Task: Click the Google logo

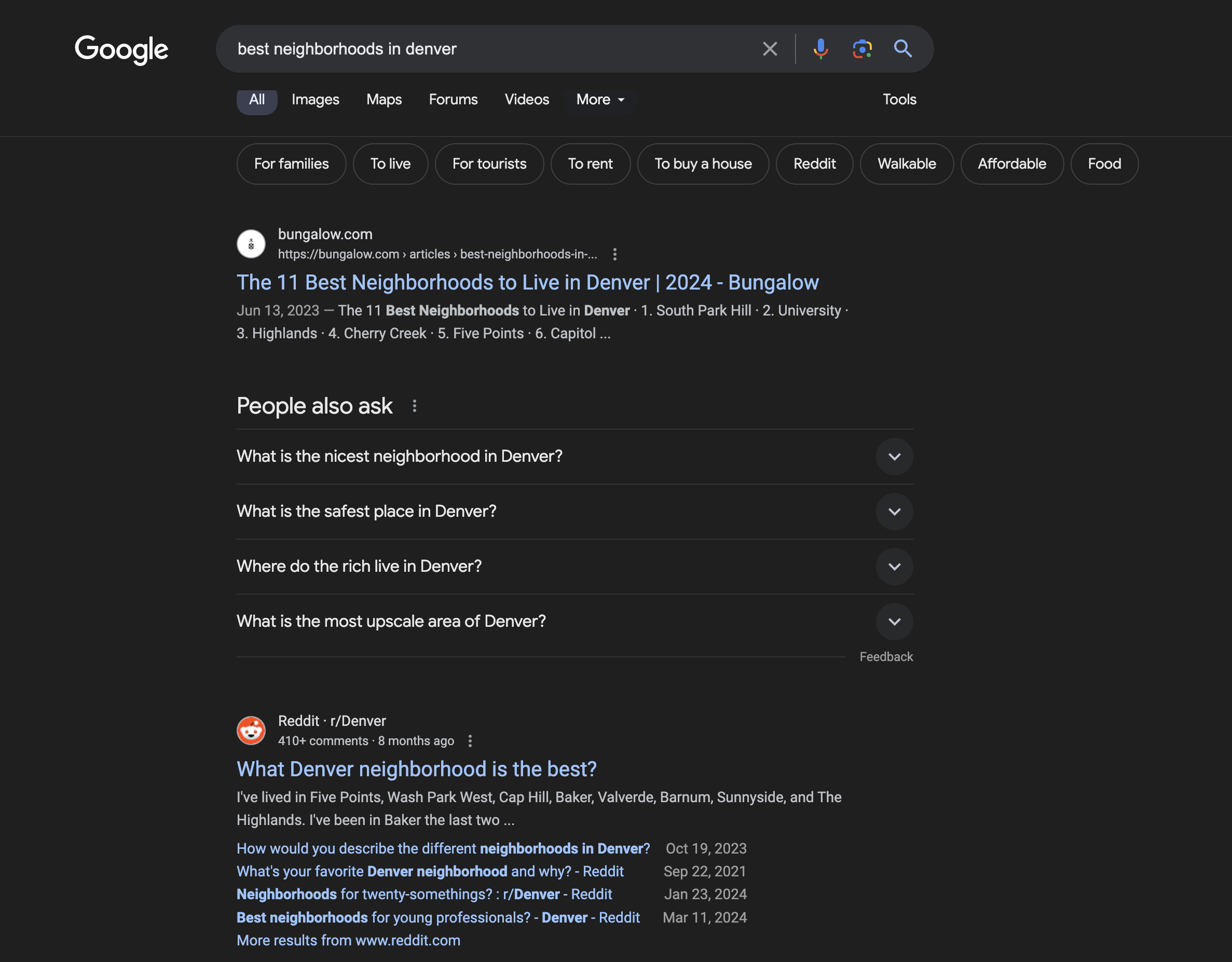Action: point(121,50)
